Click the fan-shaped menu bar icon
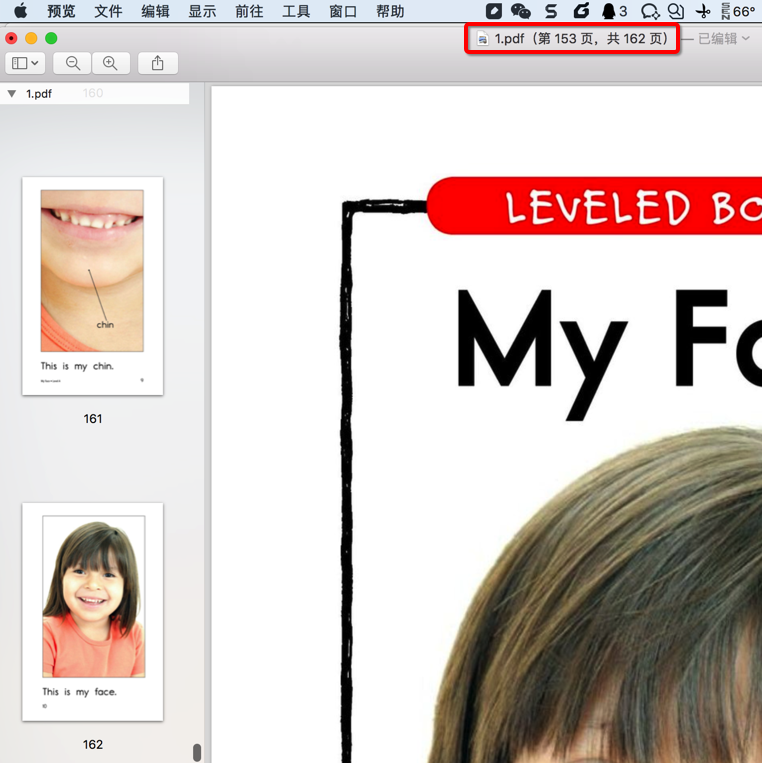762x763 pixels. pyautogui.click(x=703, y=11)
